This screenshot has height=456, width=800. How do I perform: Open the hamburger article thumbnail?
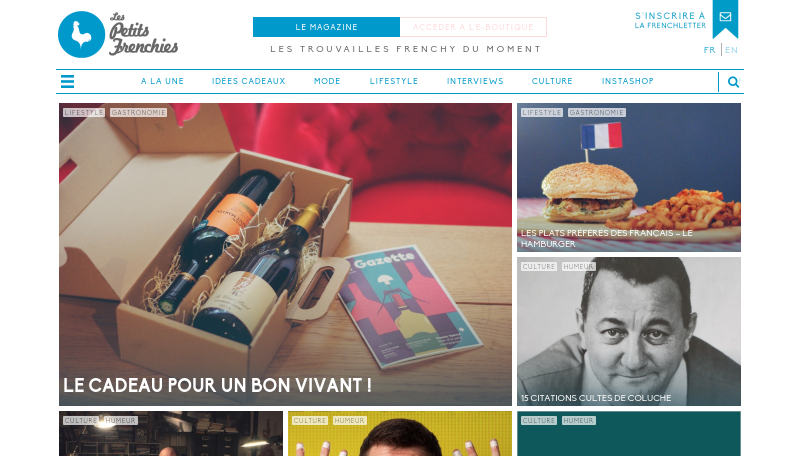pos(629,177)
